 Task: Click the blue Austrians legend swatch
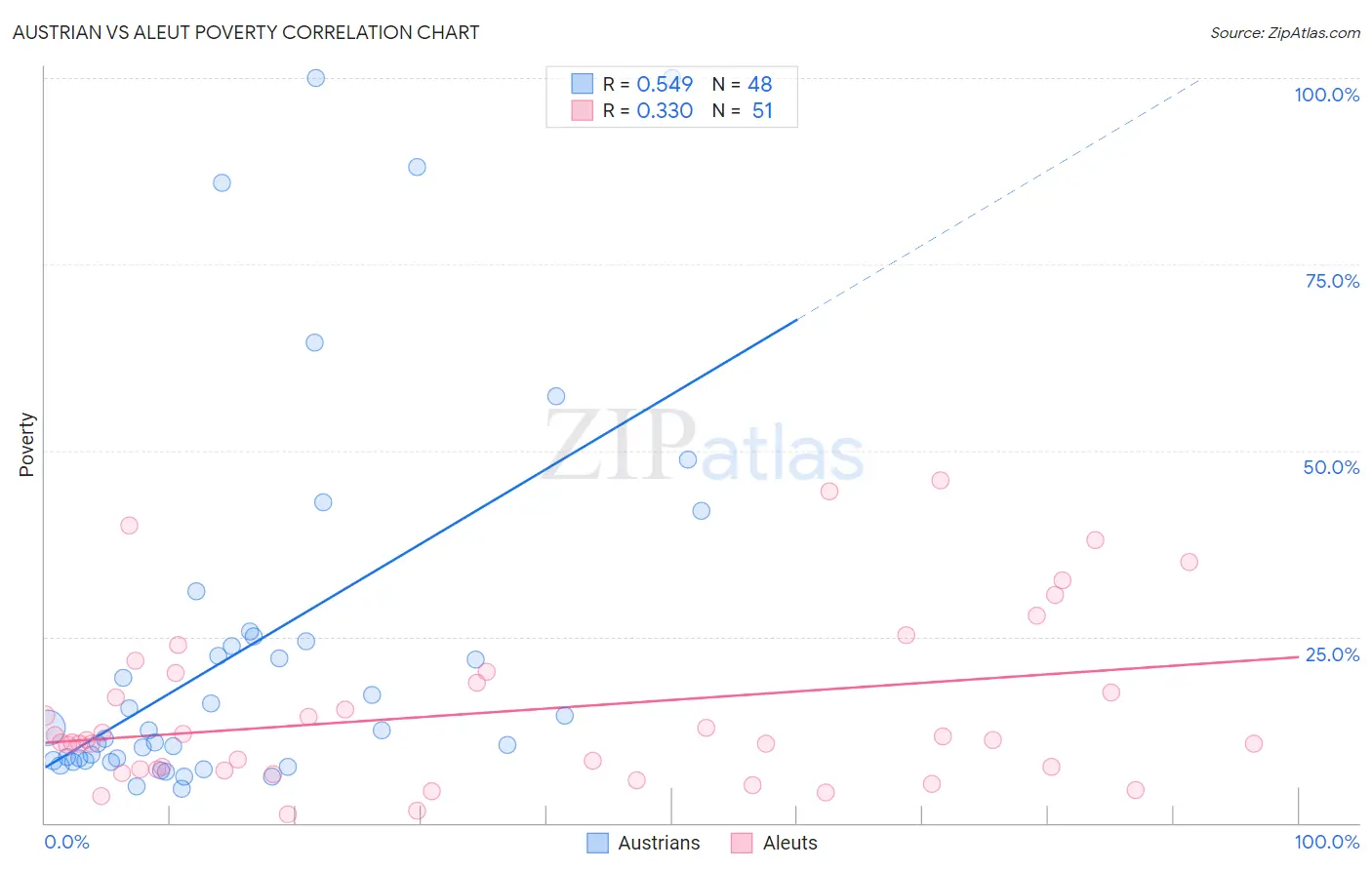(597, 843)
